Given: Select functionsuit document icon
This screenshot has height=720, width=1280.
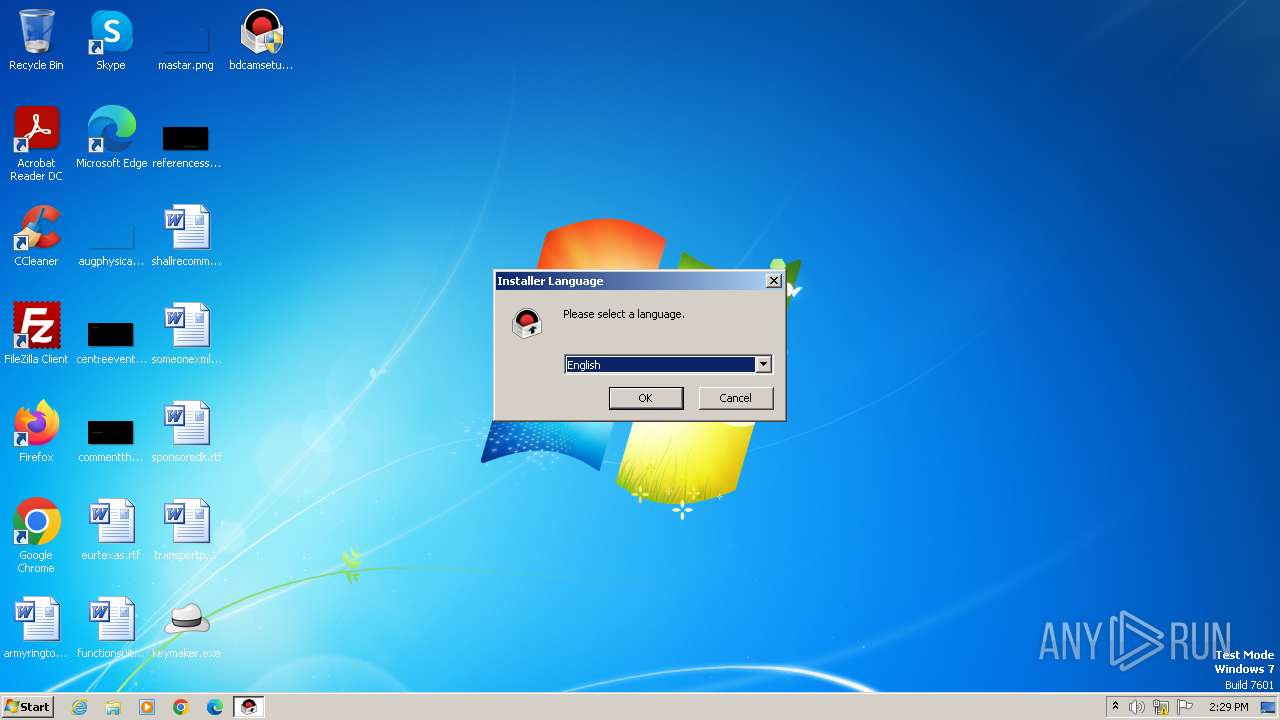Looking at the screenshot, I should (x=111, y=628).
